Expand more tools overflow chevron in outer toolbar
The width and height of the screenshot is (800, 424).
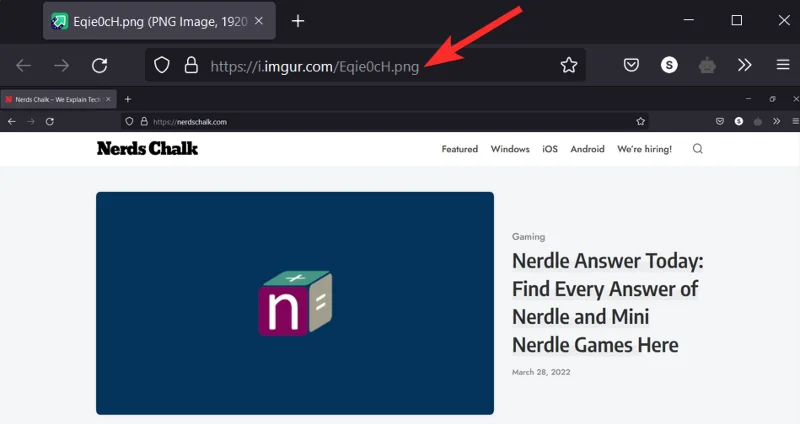pyautogui.click(x=744, y=65)
